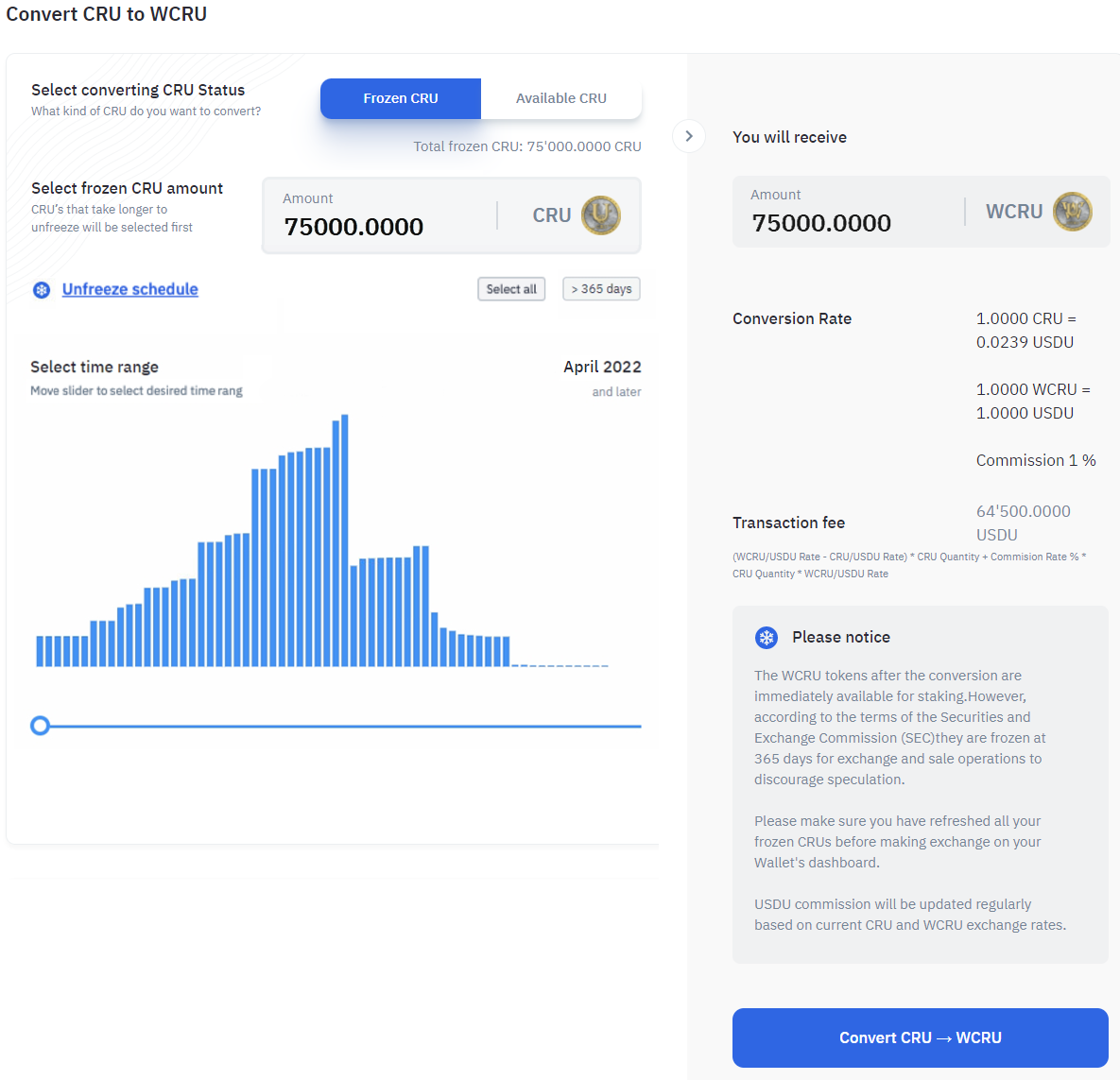Image resolution: width=1120 pixels, height=1080 pixels.
Task: Click the snowflake icon beside Unfreeze schedule
Action: tap(41, 289)
